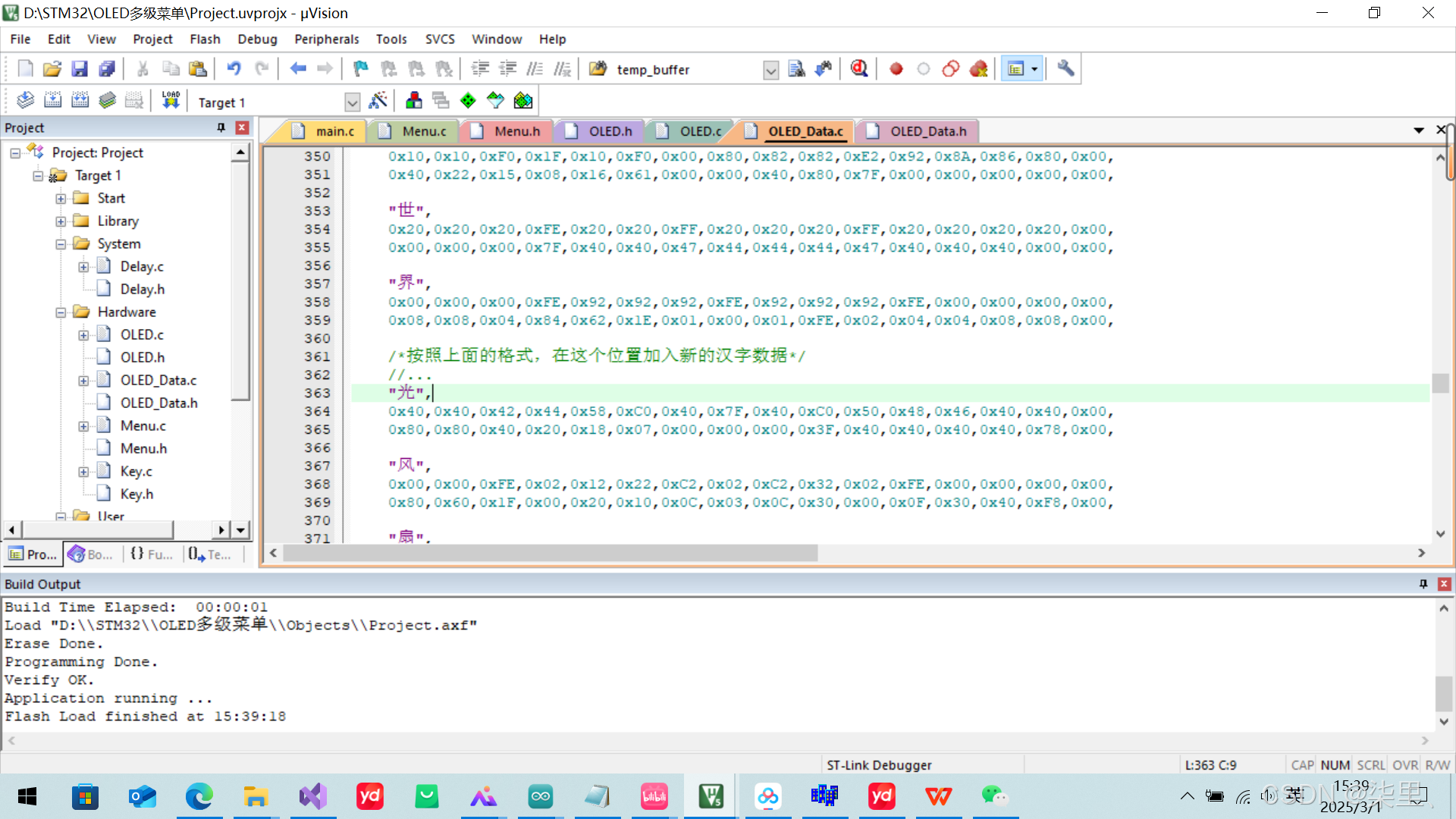Open the Functions tab in Project panel
The width and height of the screenshot is (1456, 819).
click(x=151, y=554)
